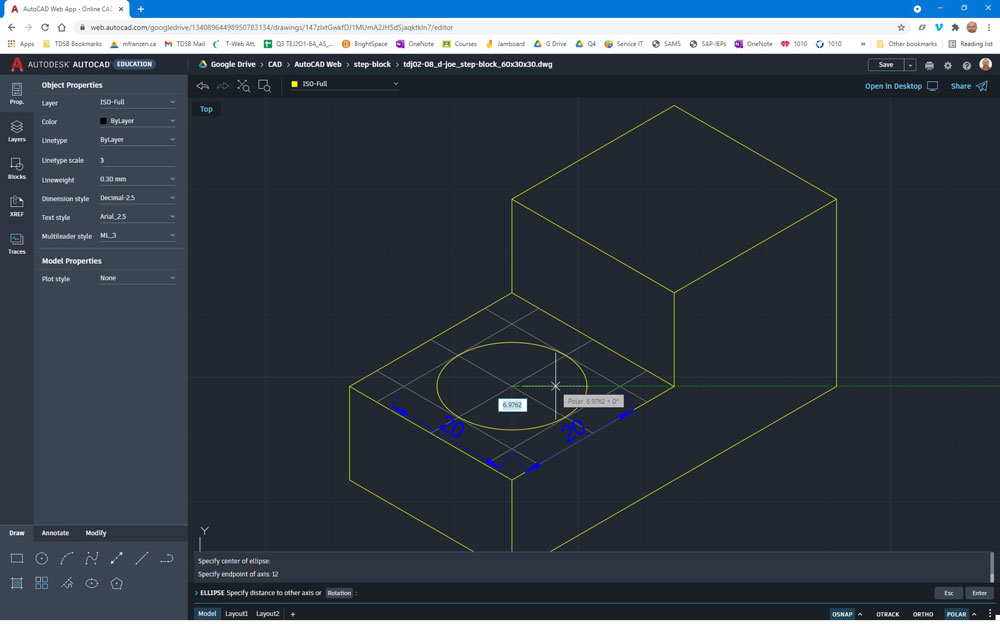Switch to the Layout1 tab
Viewport: 1000px width, 624px height.
point(236,614)
